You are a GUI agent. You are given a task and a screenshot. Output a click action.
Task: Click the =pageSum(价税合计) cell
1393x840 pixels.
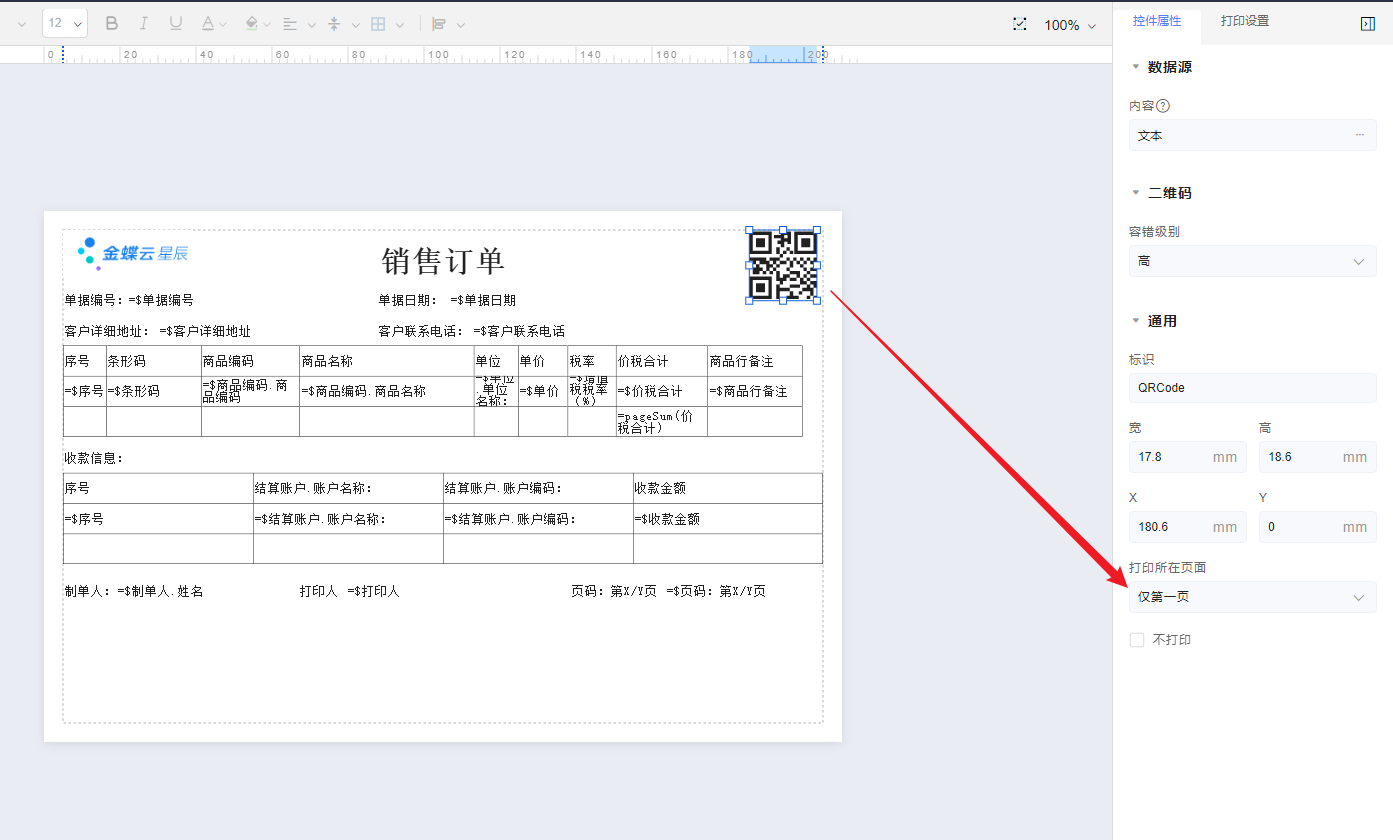tap(662, 422)
